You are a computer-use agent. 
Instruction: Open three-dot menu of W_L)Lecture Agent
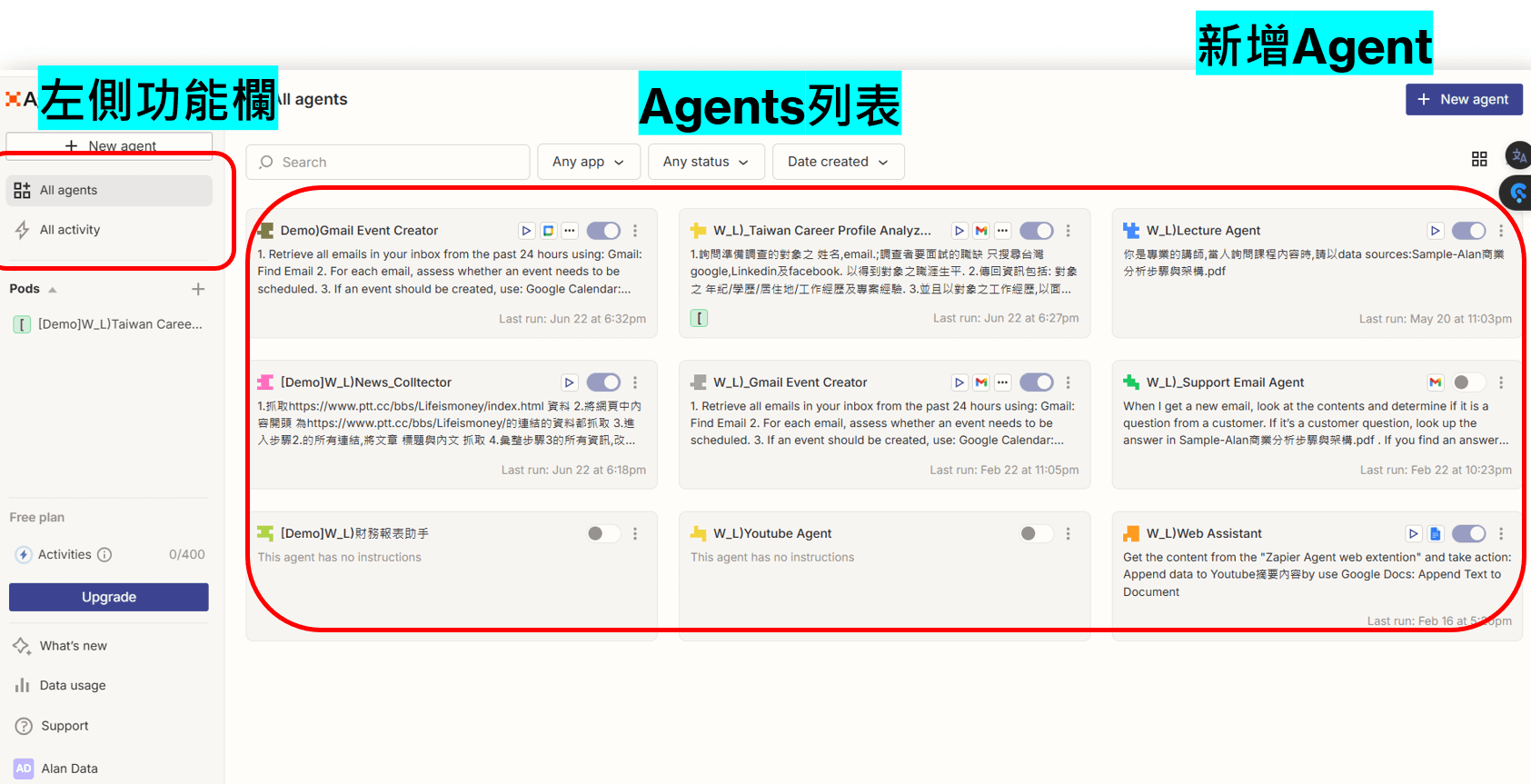pos(1501,231)
